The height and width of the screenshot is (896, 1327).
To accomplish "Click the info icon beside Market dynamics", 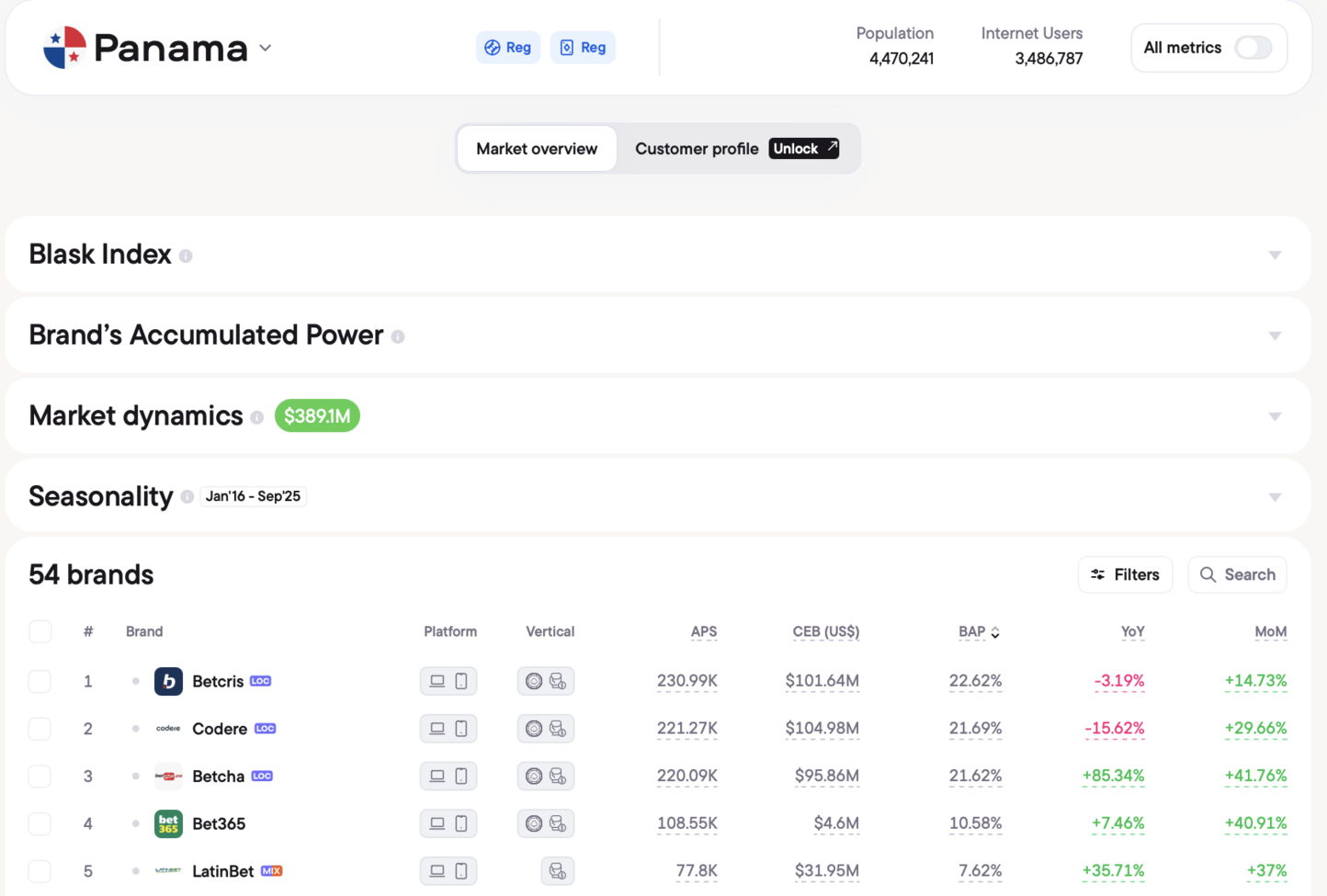I will [x=257, y=417].
